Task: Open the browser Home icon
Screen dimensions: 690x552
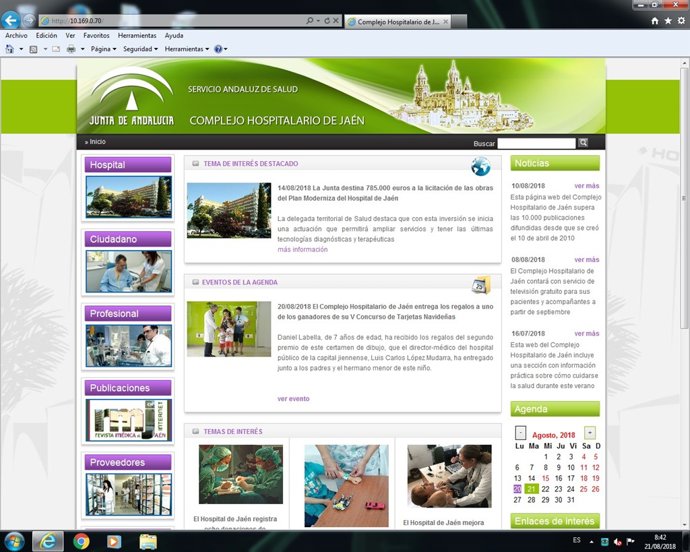Action: point(655,21)
